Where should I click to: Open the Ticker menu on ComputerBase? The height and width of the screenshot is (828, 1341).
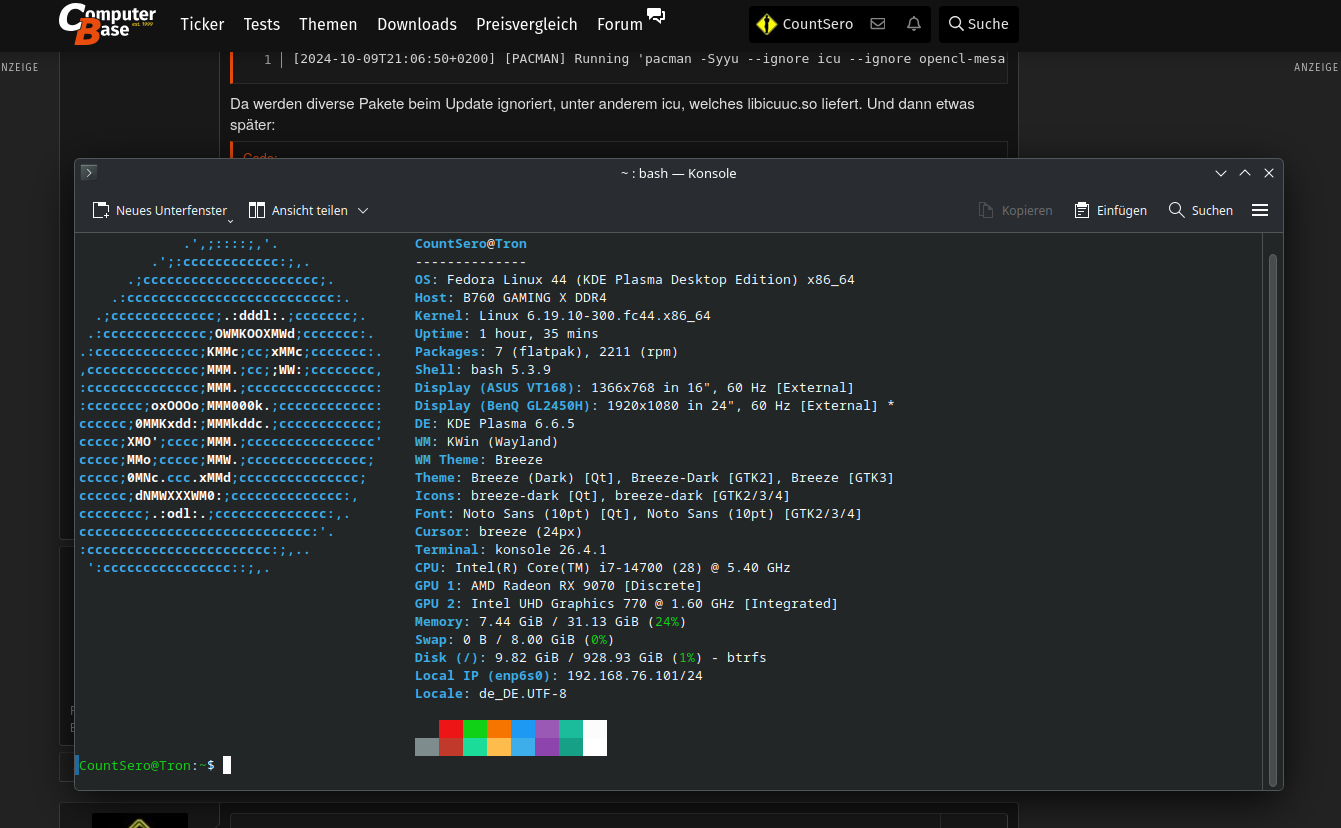pos(202,24)
